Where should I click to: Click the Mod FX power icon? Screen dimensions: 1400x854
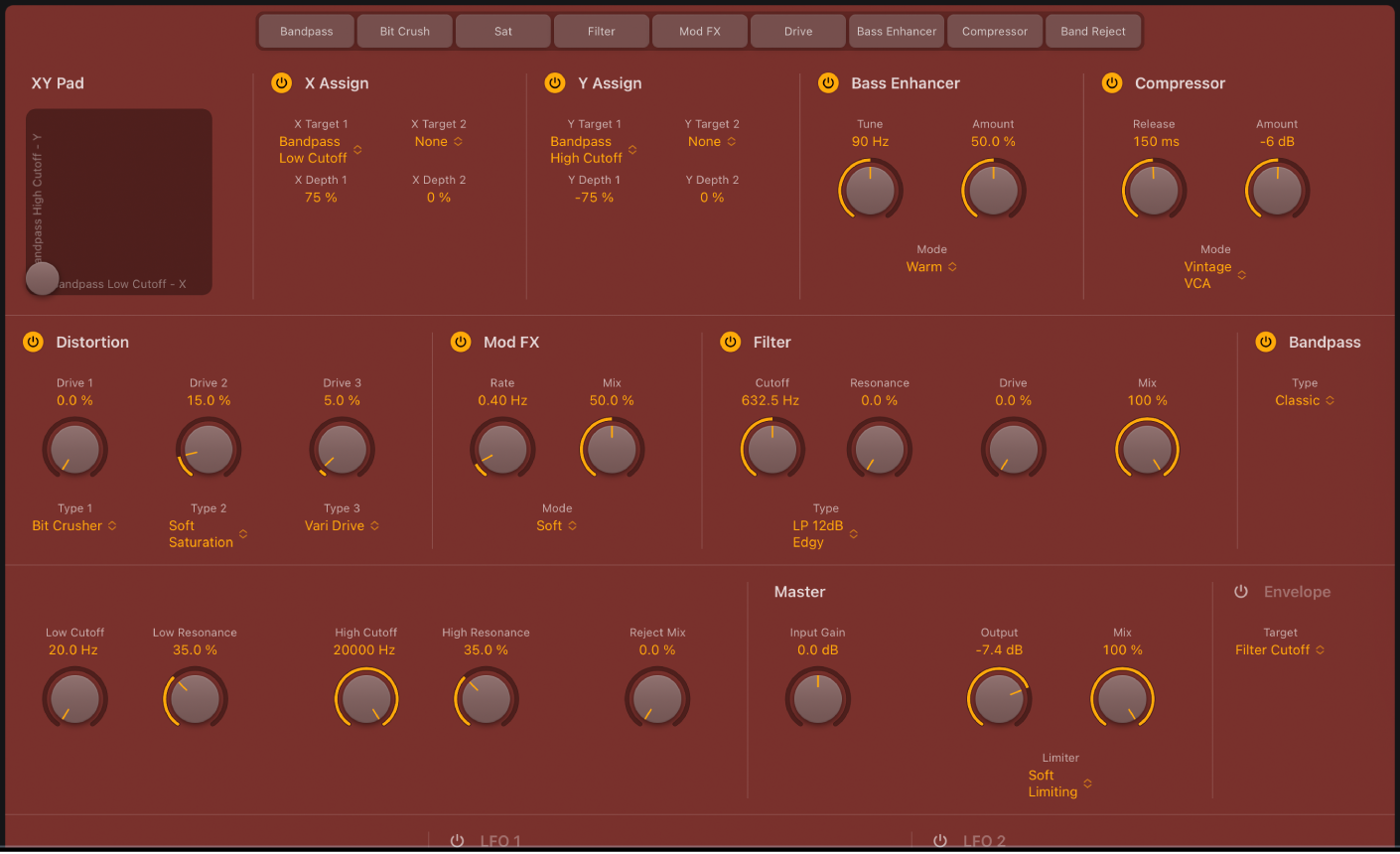click(x=461, y=342)
